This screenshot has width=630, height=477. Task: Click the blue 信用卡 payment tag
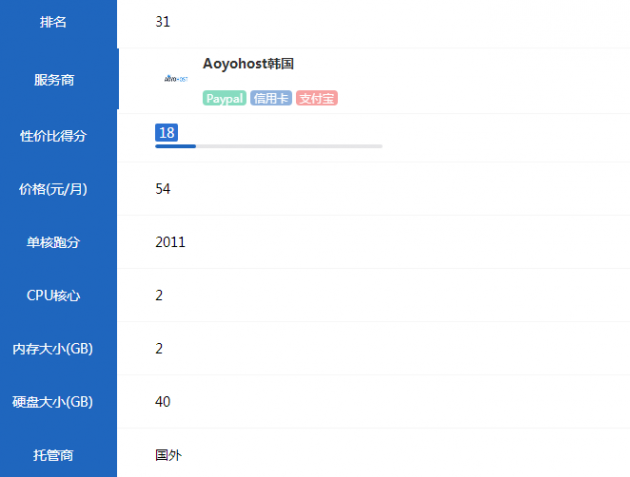[271, 98]
